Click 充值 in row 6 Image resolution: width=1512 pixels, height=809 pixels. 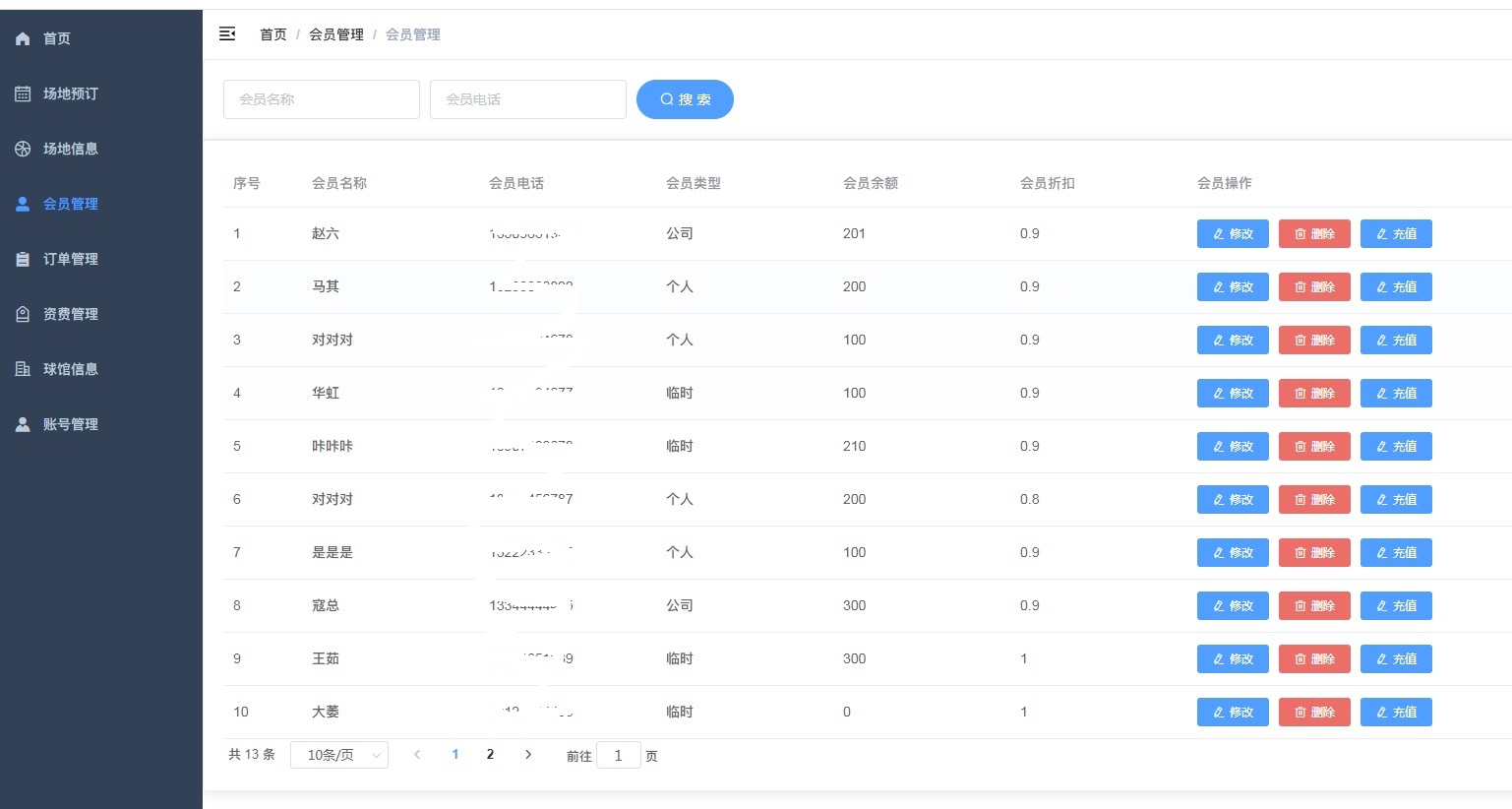1396,499
